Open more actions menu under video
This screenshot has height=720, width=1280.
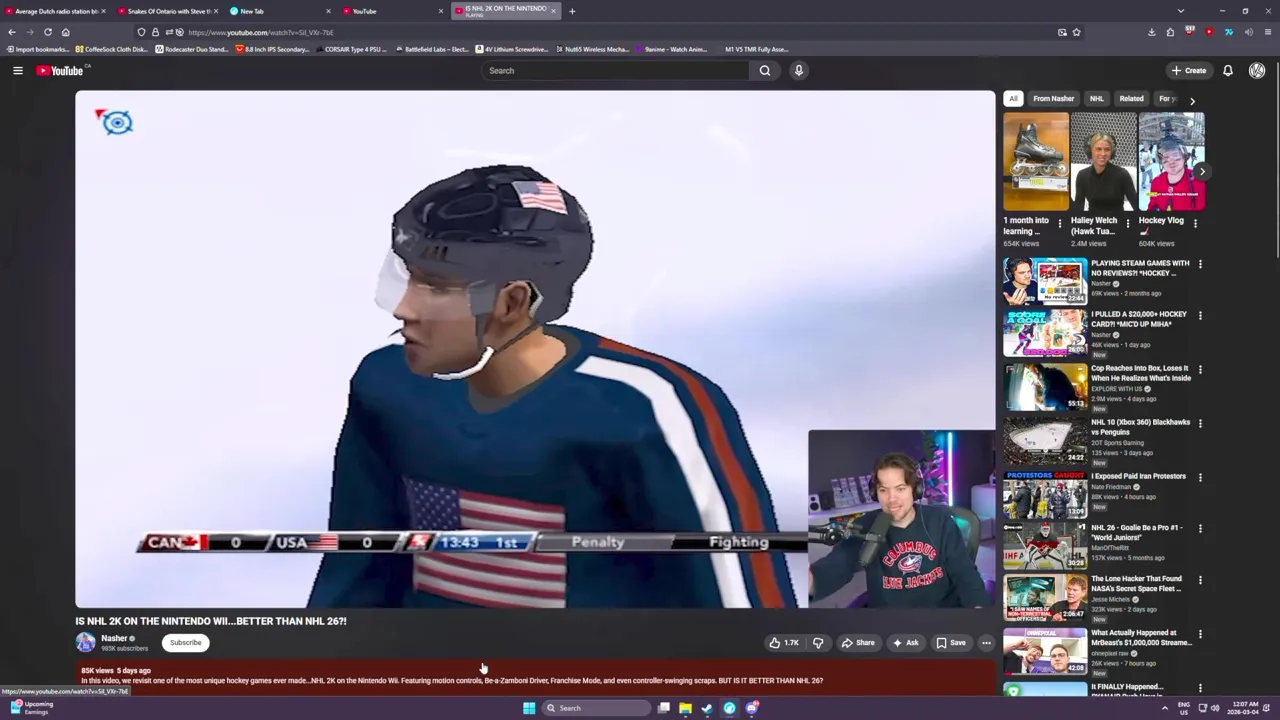coord(986,643)
